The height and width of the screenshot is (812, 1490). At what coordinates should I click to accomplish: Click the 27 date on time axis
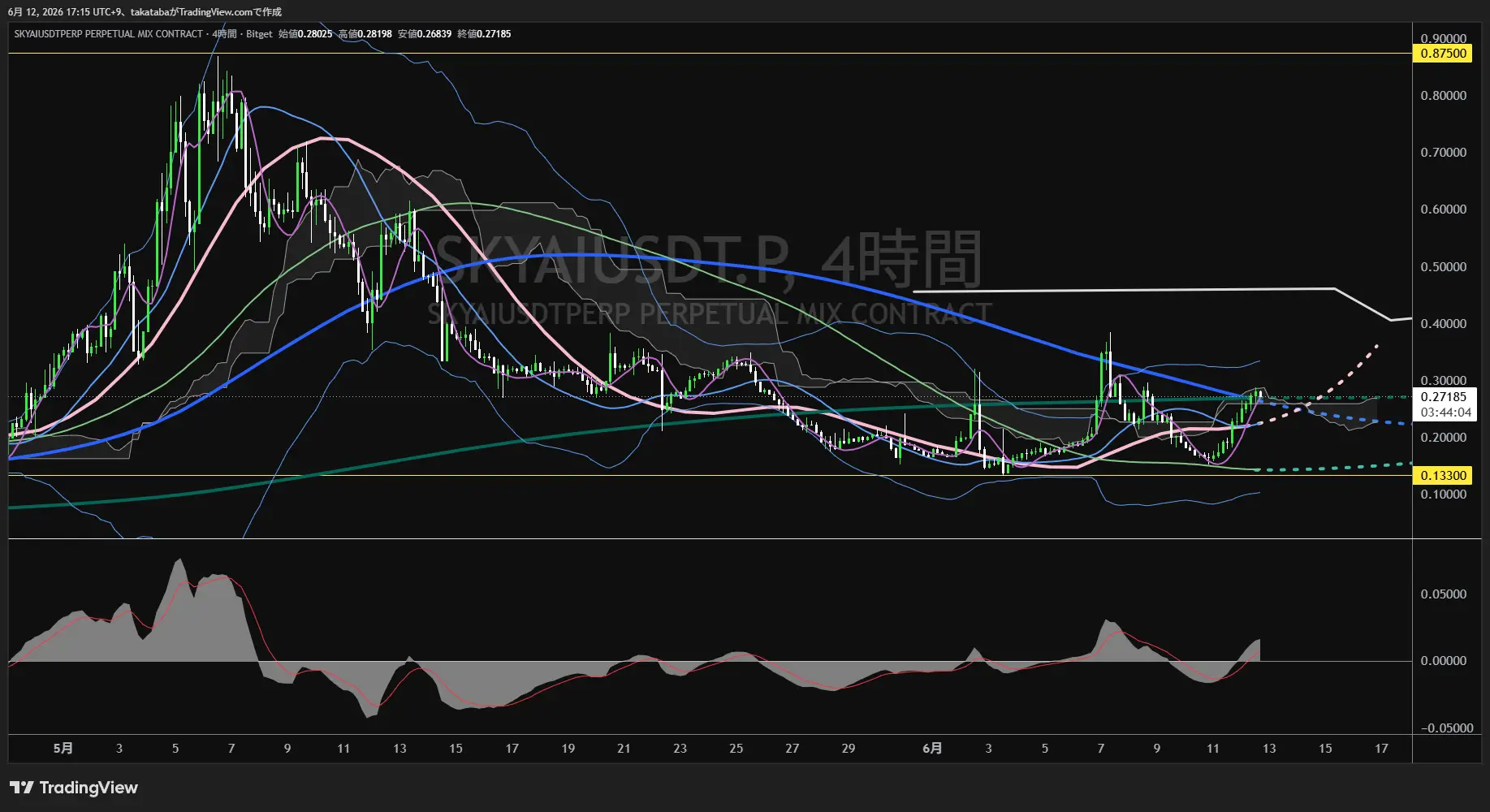click(x=793, y=749)
